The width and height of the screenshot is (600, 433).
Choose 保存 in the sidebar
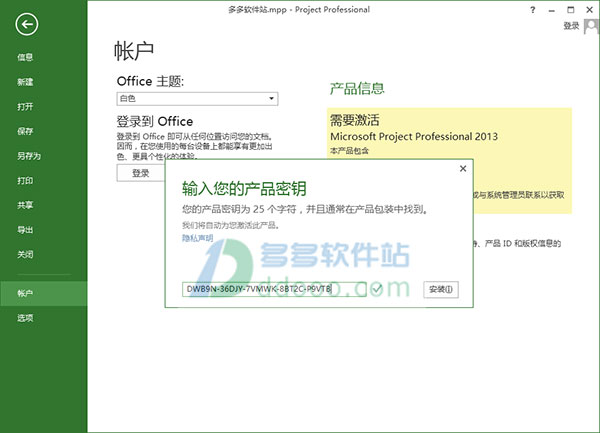pyautogui.click(x=25, y=131)
